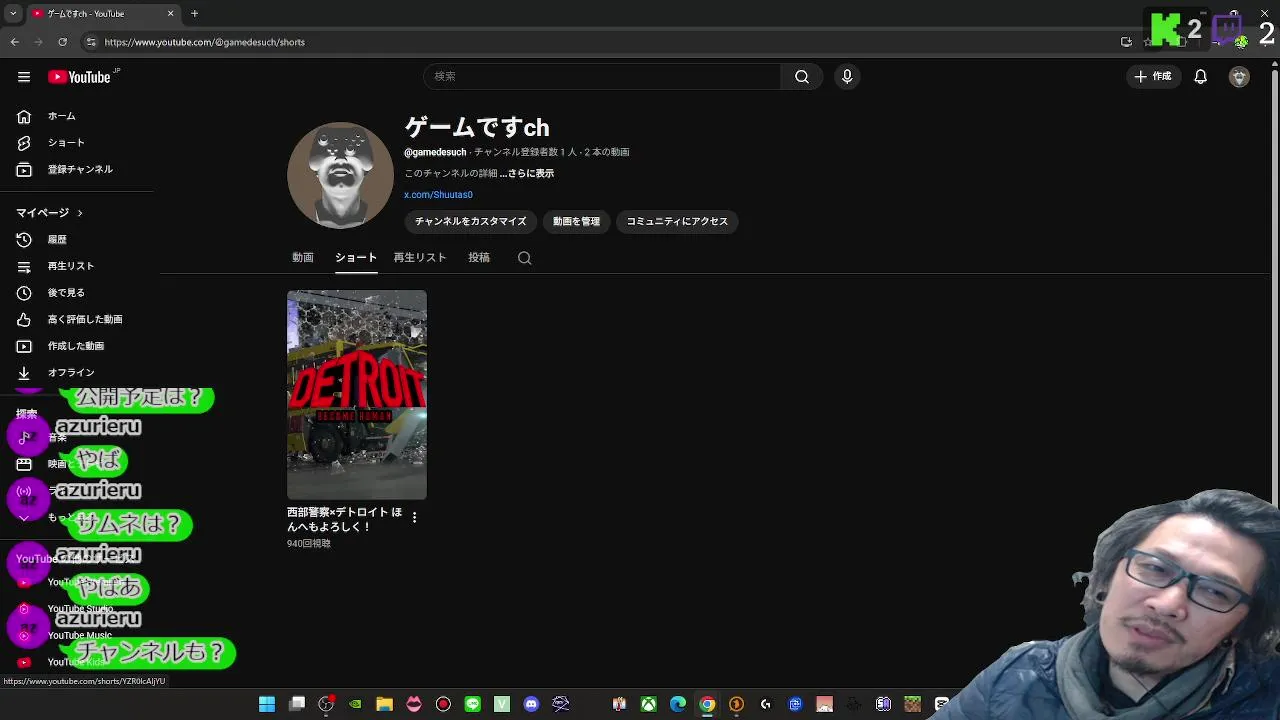The width and height of the screenshot is (1280, 720).
Task: Open Task View from taskbar
Action: [x=297, y=705]
